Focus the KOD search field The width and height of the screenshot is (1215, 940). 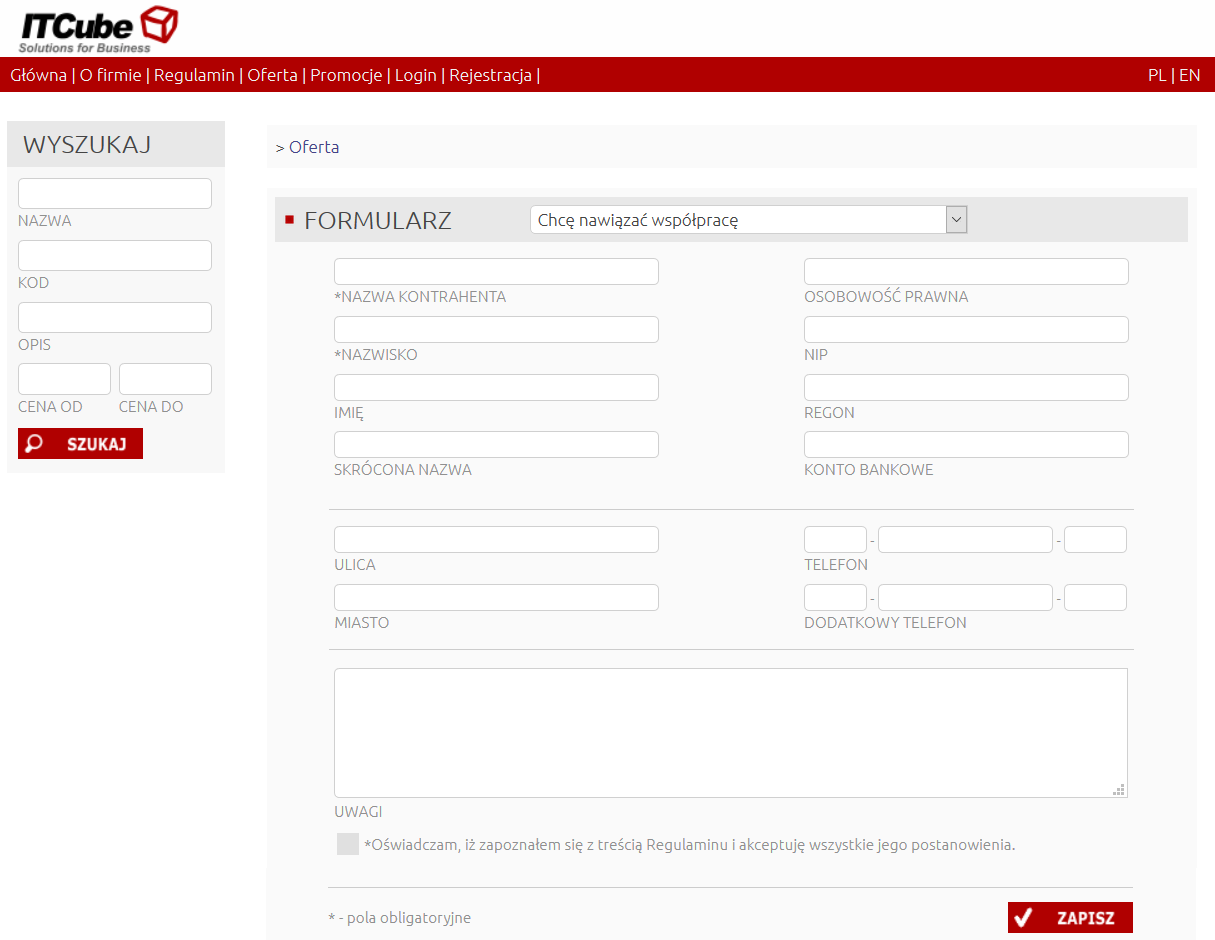pyautogui.click(x=115, y=255)
